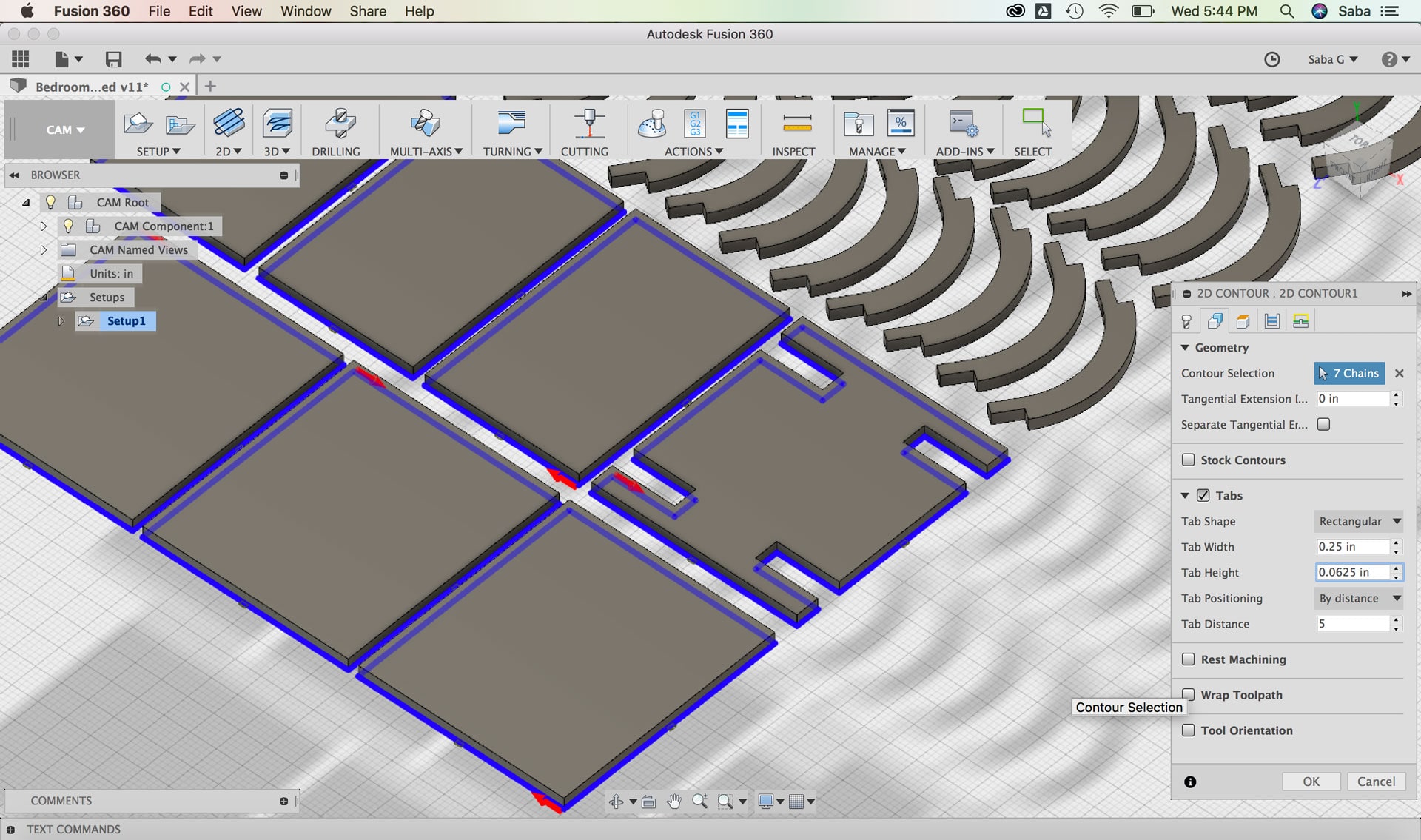Click the Save icon in top toolbar

point(113,59)
